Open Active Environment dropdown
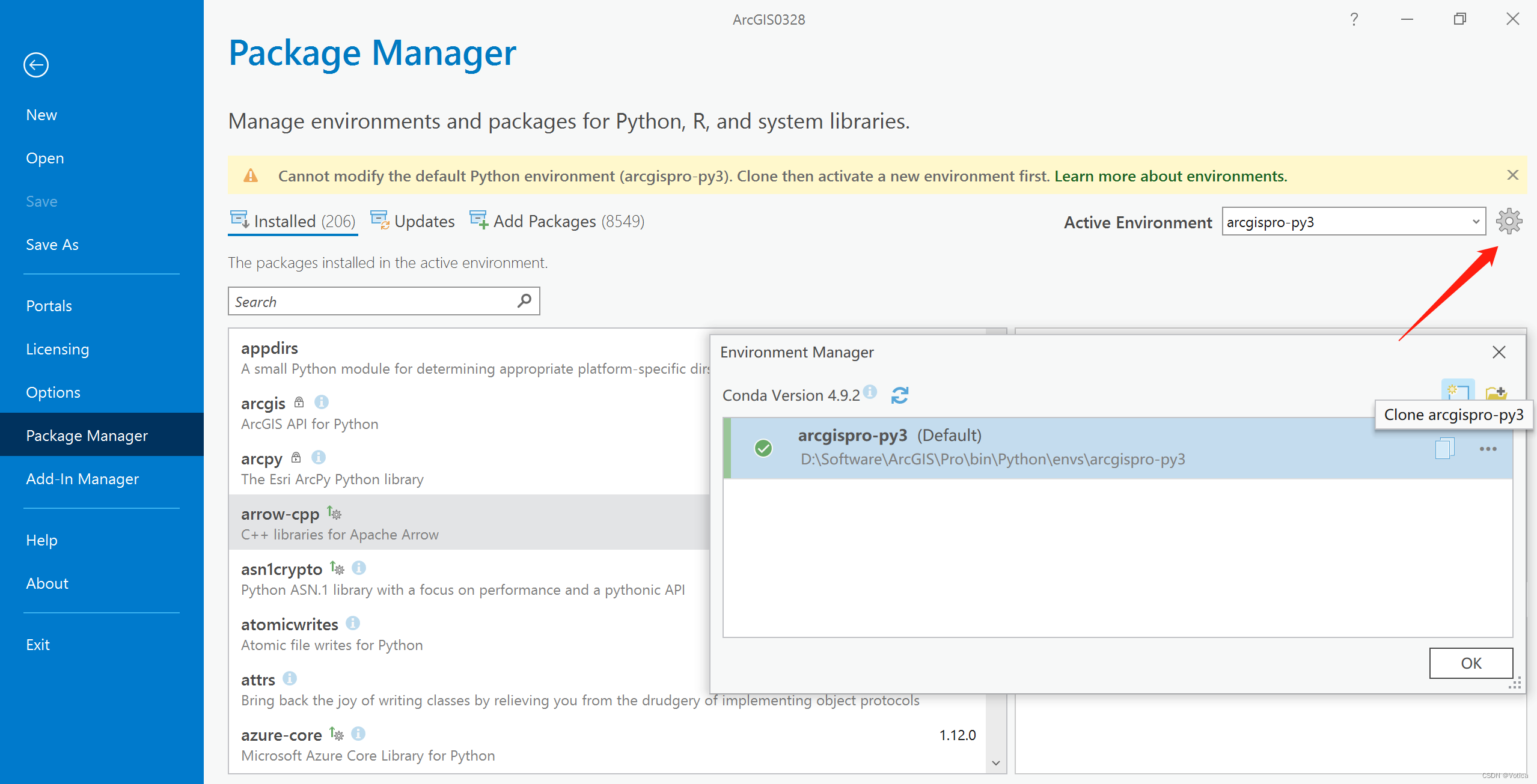The image size is (1537, 784). pos(1475,222)
